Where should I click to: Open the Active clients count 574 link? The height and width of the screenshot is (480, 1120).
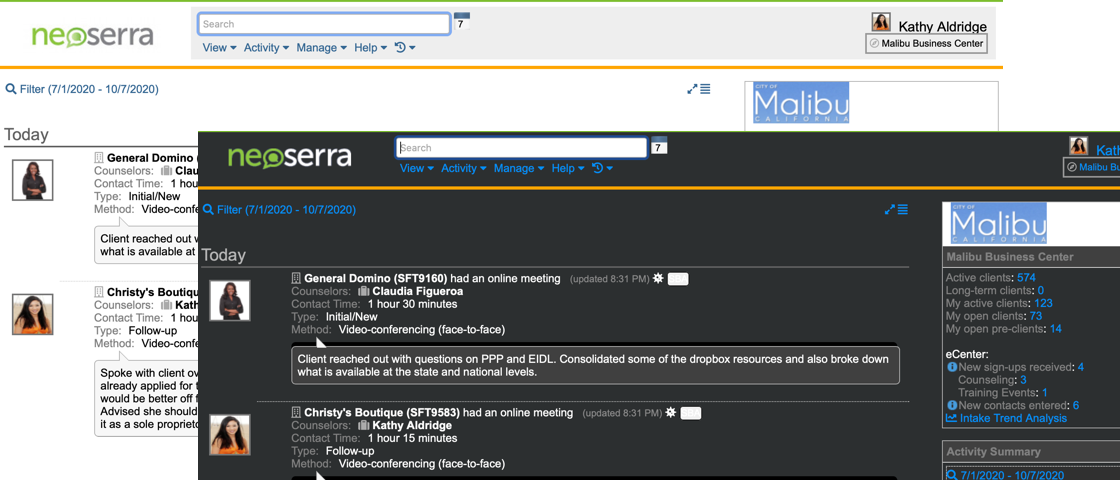click(x=1026, y=278)
